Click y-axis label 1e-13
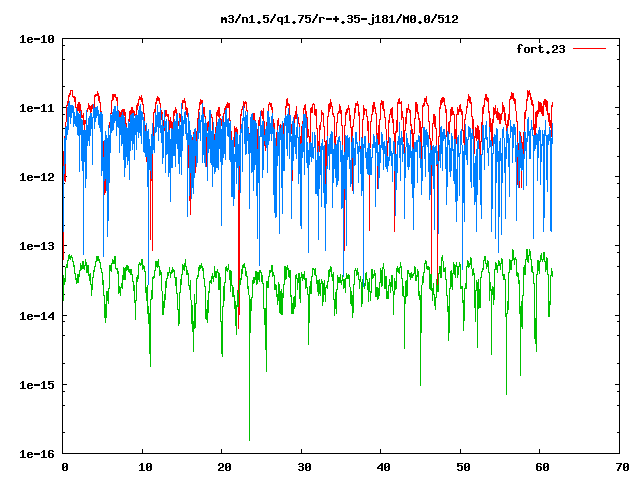The height and width of the screenshot is (480, 640). (37, 246)
